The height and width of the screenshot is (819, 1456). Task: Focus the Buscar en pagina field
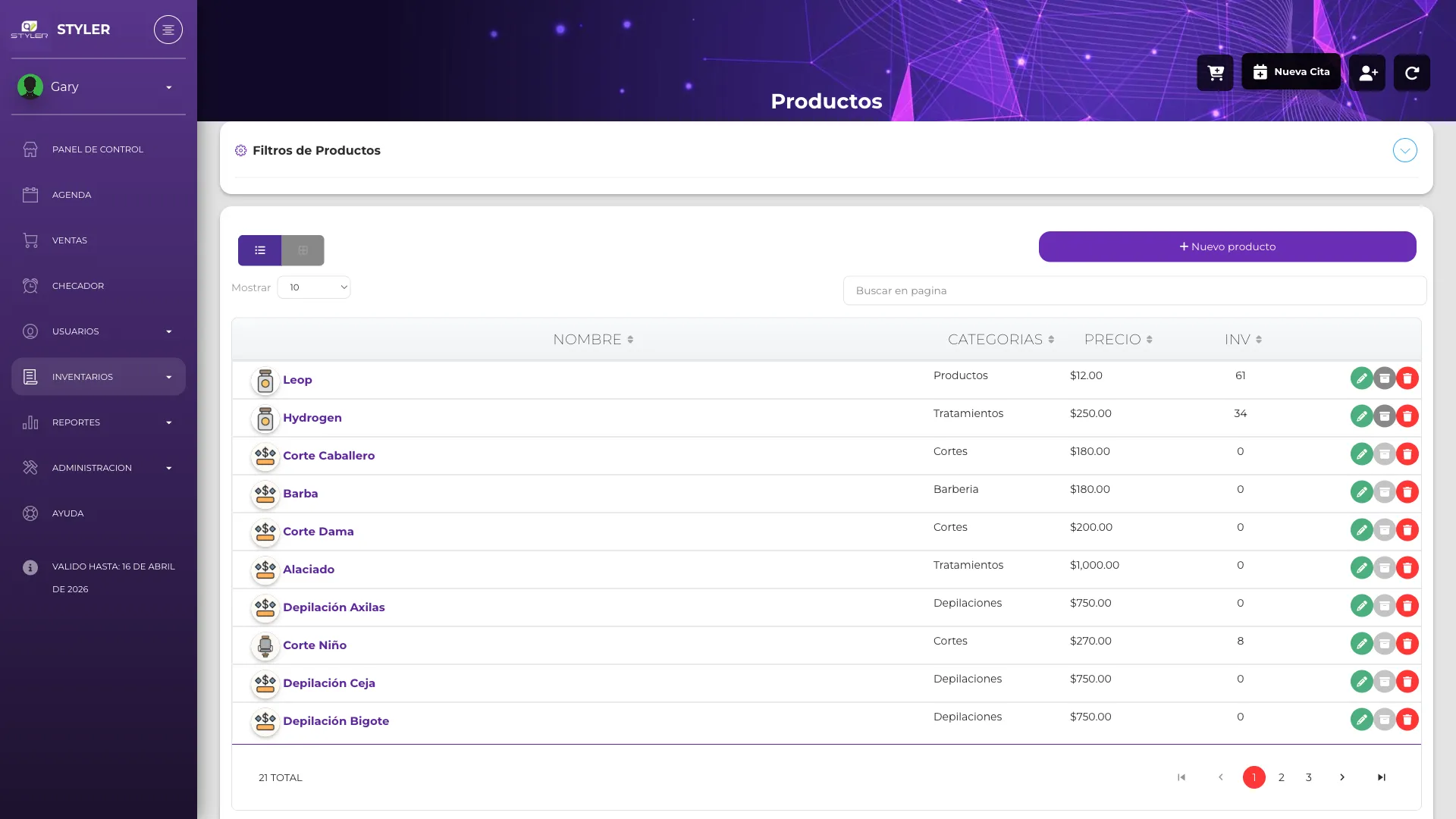(x=1134, y=290)
